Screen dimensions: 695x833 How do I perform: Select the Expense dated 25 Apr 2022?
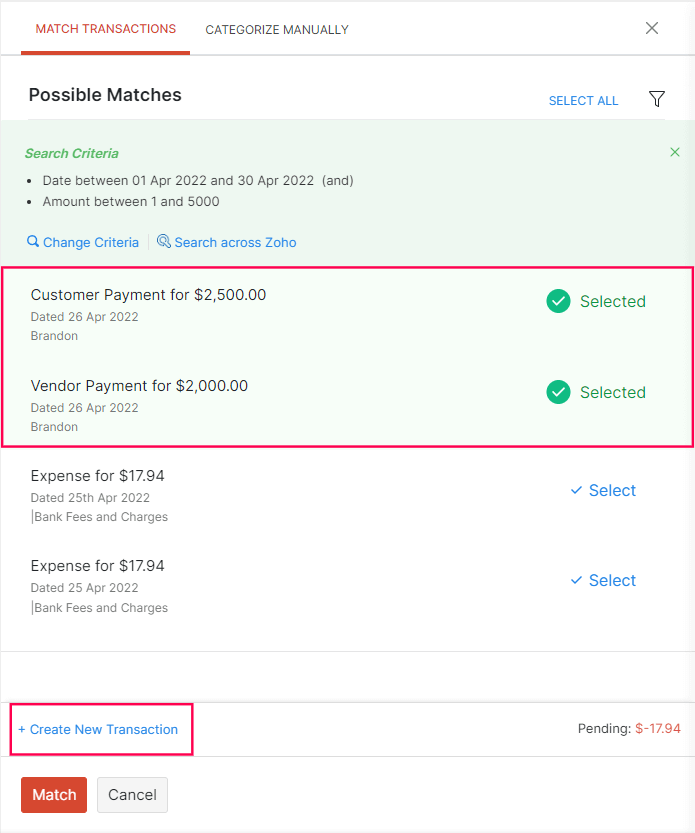point(602,580)
